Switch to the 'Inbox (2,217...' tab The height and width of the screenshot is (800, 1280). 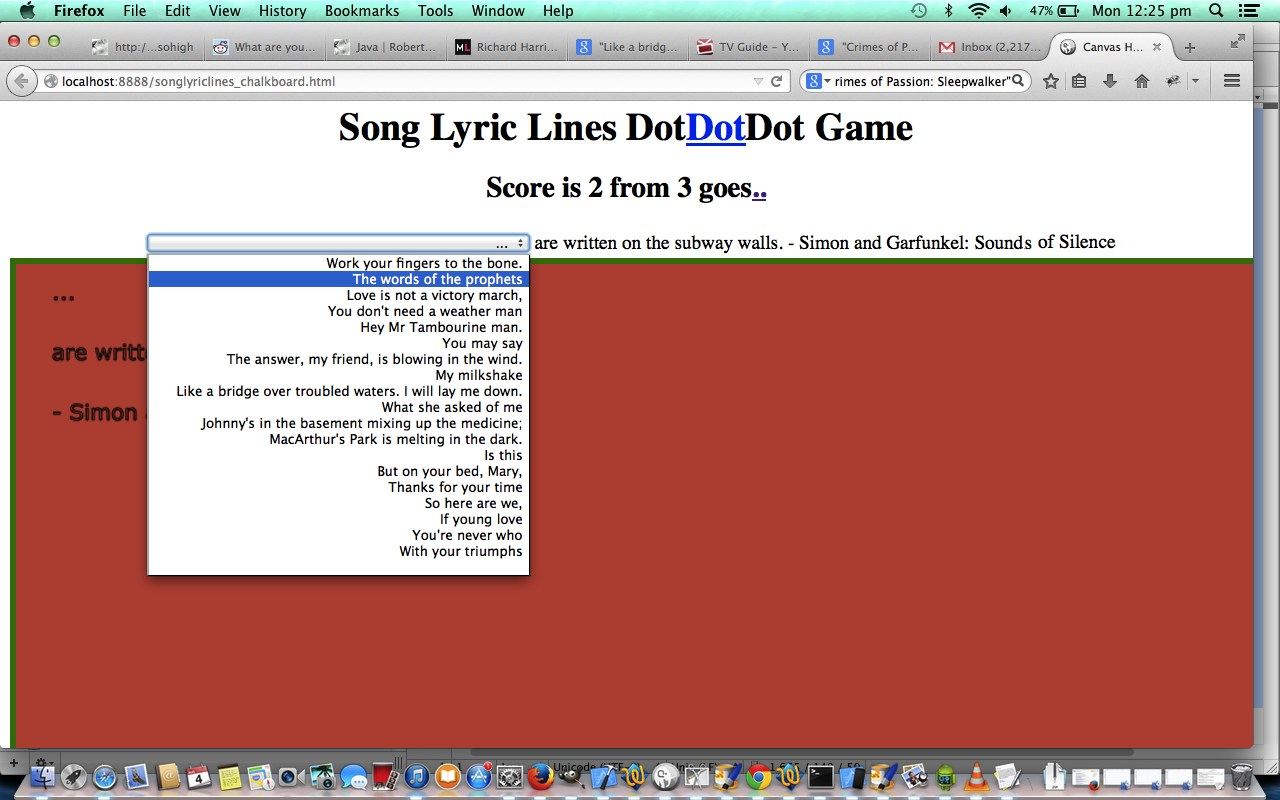tap(990, 47)
